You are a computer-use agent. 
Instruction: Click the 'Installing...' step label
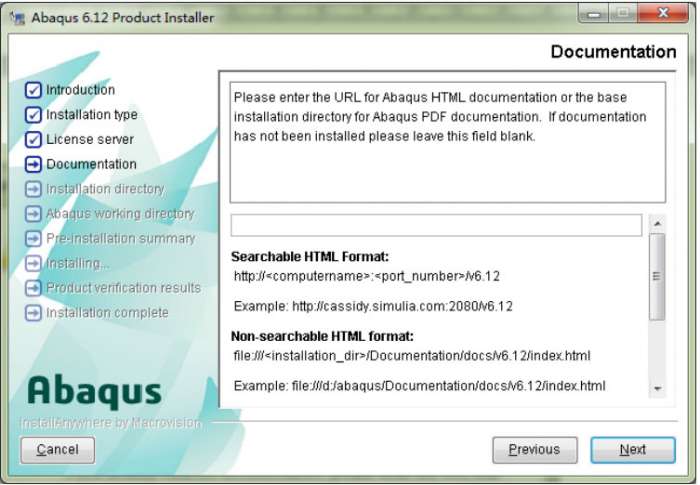(x=78, y=263)
